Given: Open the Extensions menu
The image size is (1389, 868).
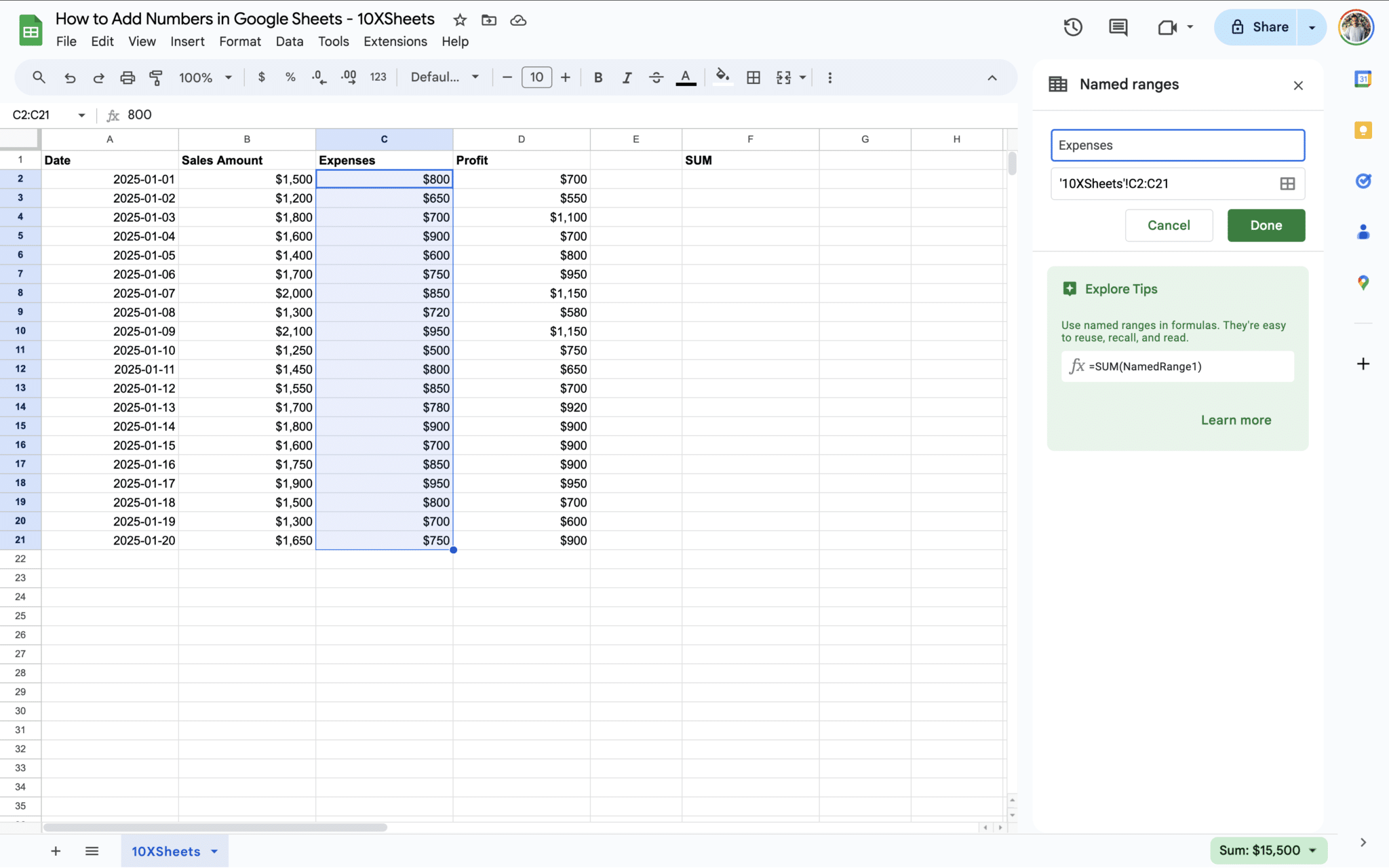Looking at the screenshot, I should click(x=395, y=41).
